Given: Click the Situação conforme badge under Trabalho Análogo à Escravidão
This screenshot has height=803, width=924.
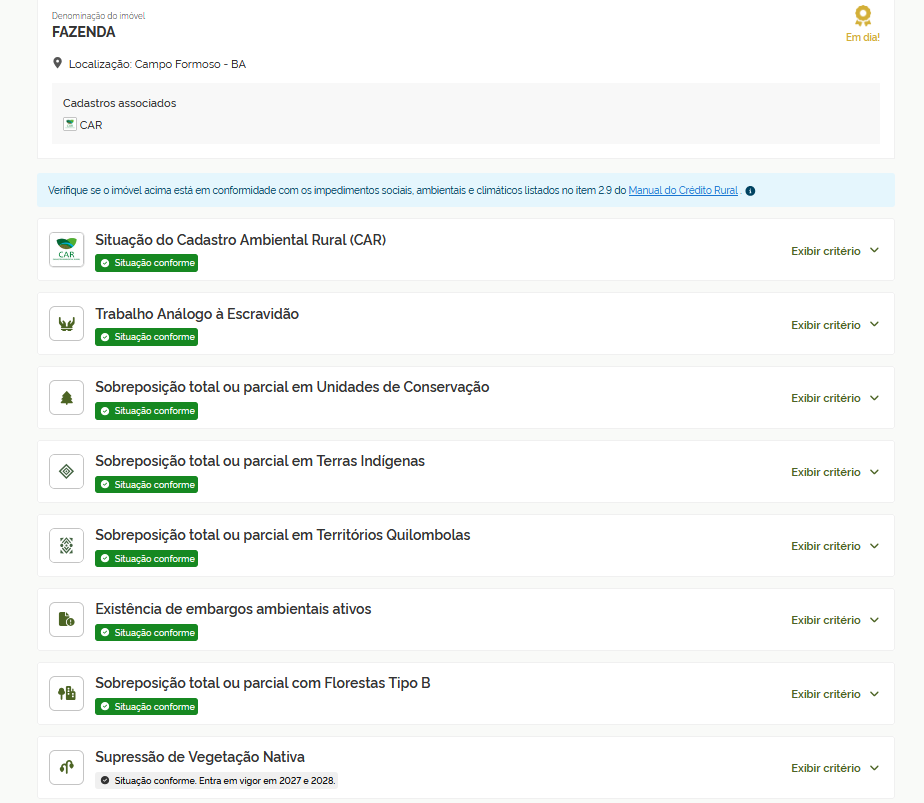Looking at the screenshot, I should coord(147,337).
